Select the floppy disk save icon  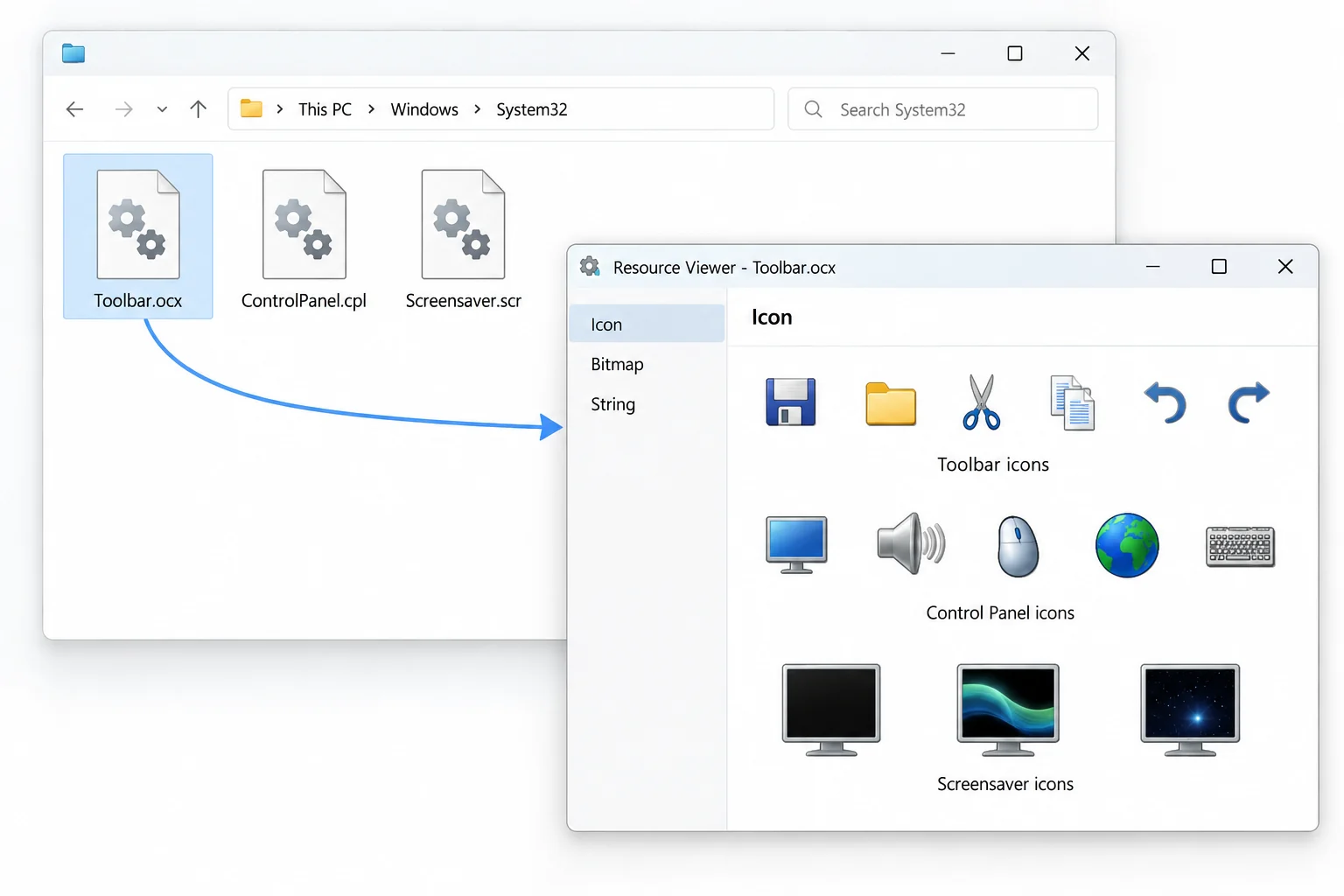791,402
